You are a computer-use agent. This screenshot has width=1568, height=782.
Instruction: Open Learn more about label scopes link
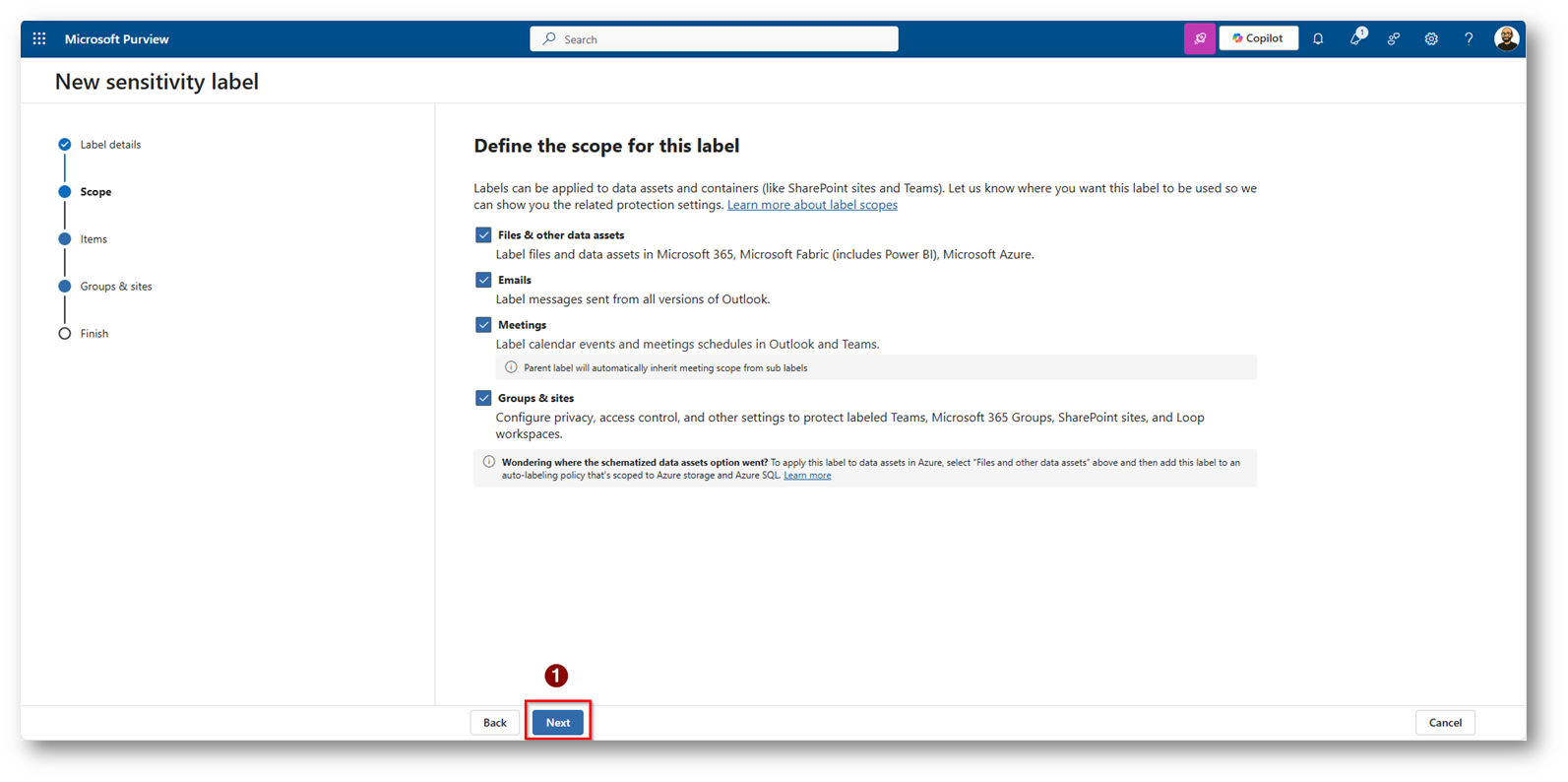point(812,205)
